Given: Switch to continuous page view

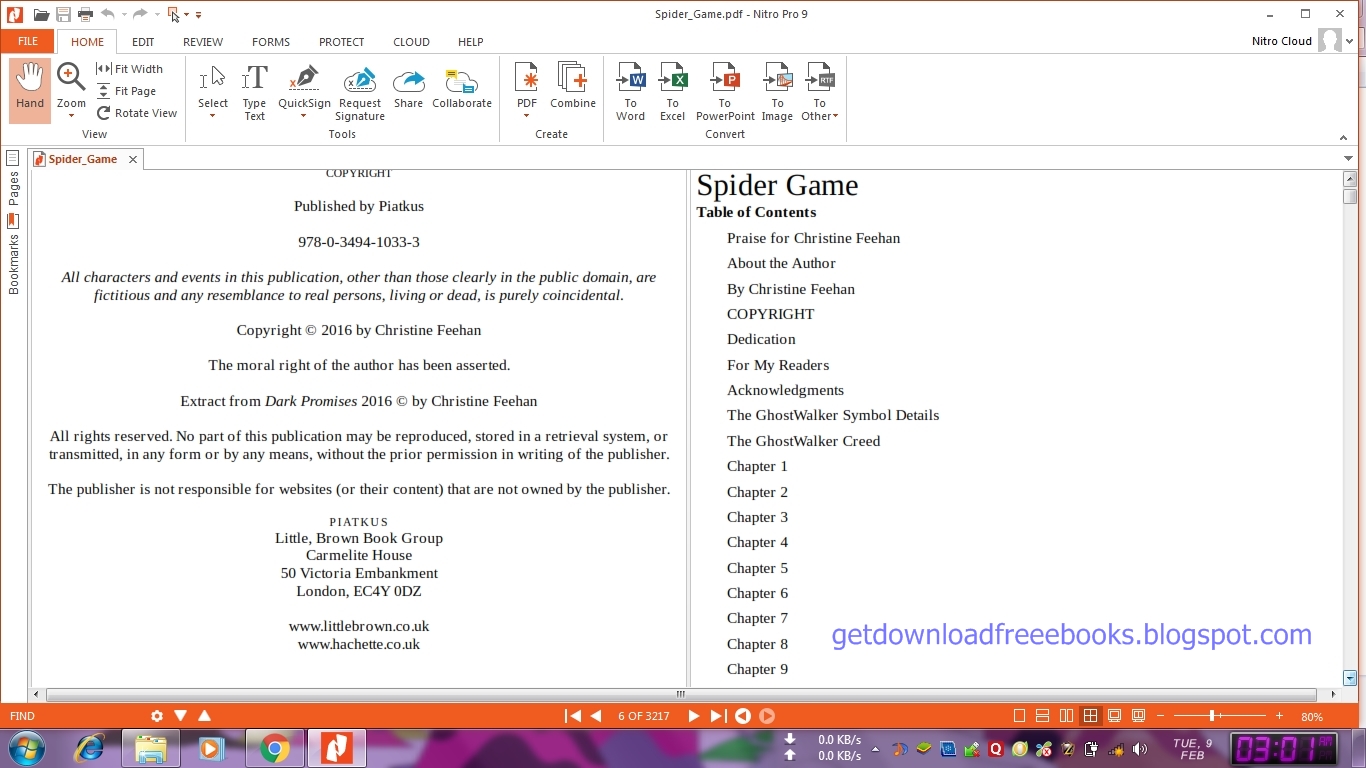Looking at the screenshot, I should pyautogui.click(x=1042, y=716).
